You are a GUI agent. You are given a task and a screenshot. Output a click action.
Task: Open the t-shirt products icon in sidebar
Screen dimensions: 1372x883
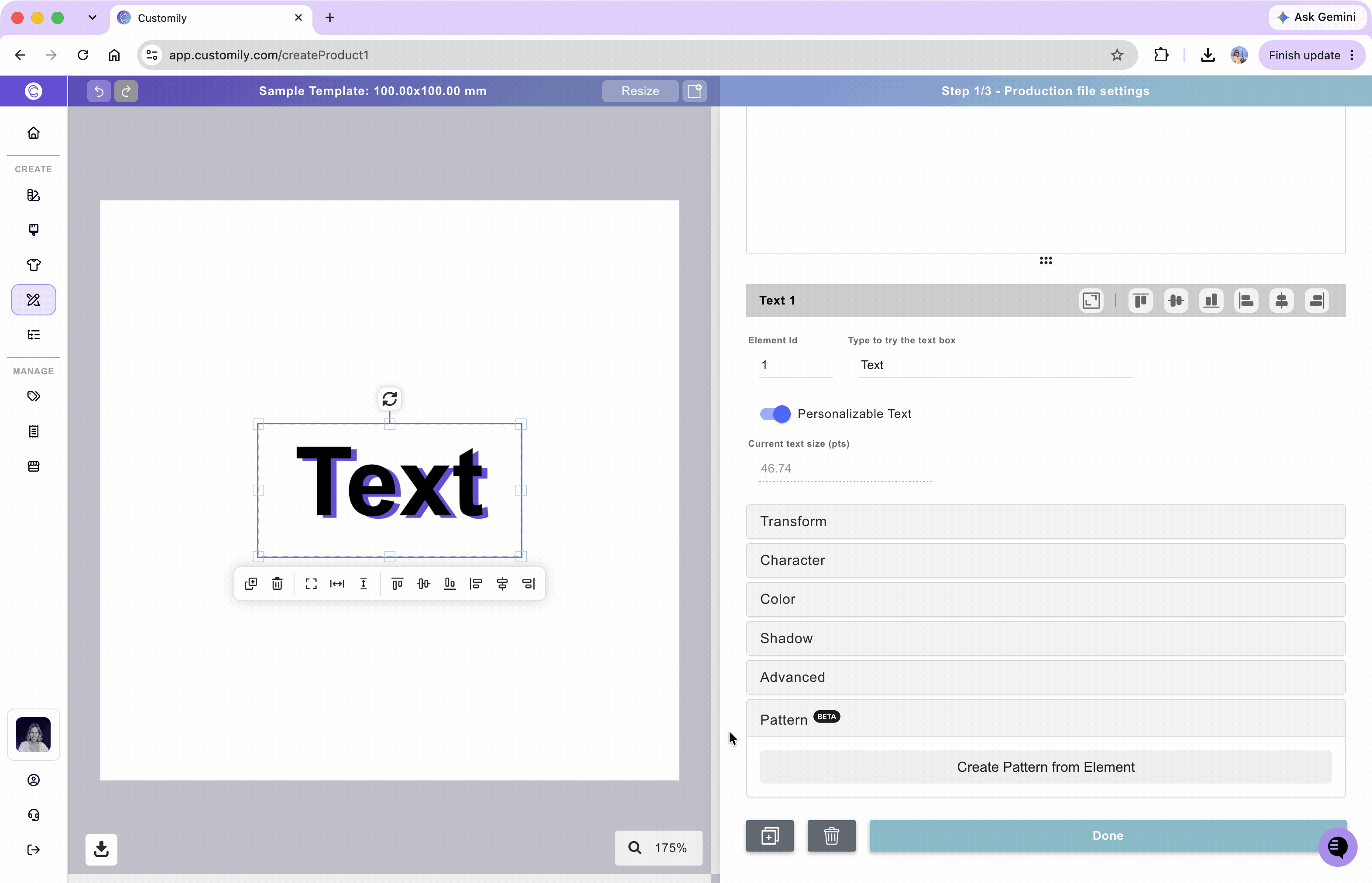coord(33,265)
